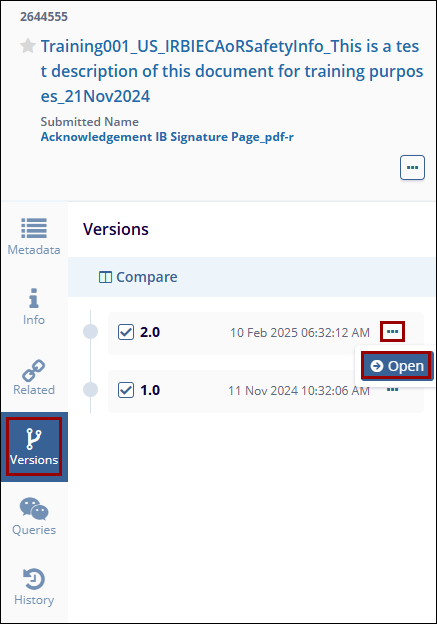Uncheck the version 2.0 checkbox

tap(126, 332)
